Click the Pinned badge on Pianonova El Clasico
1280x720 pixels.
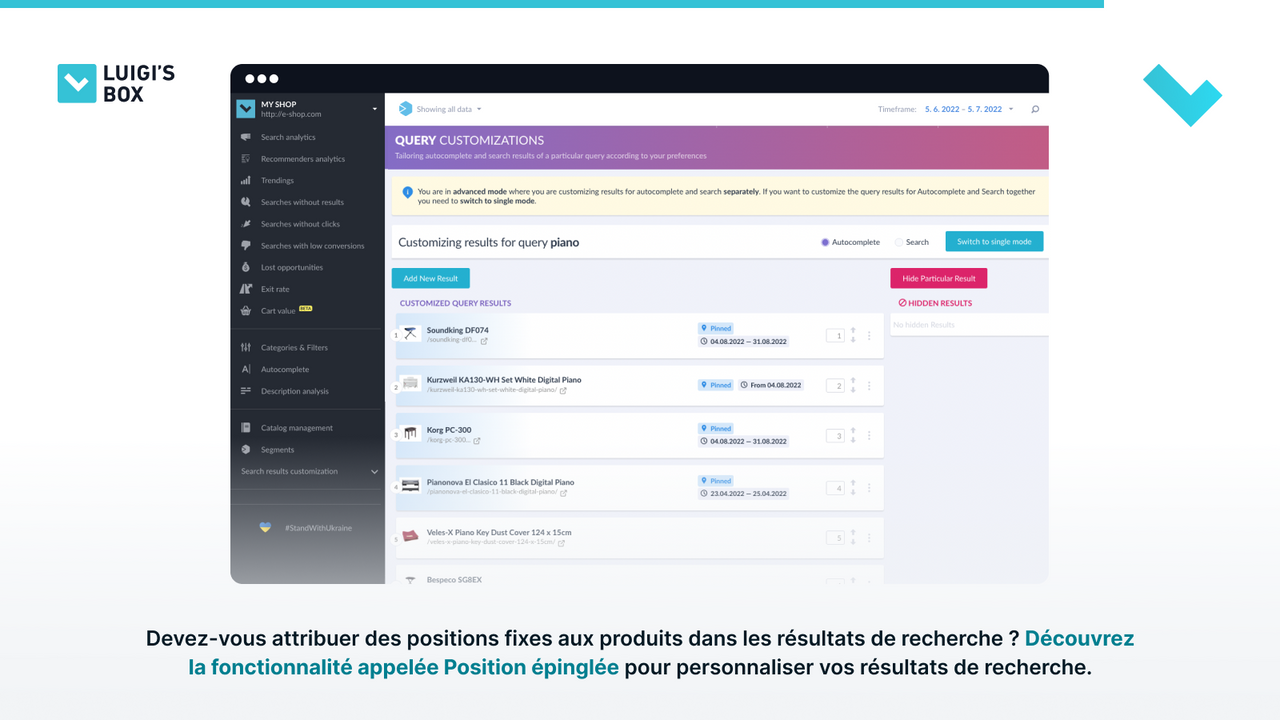tap(716, 481)
